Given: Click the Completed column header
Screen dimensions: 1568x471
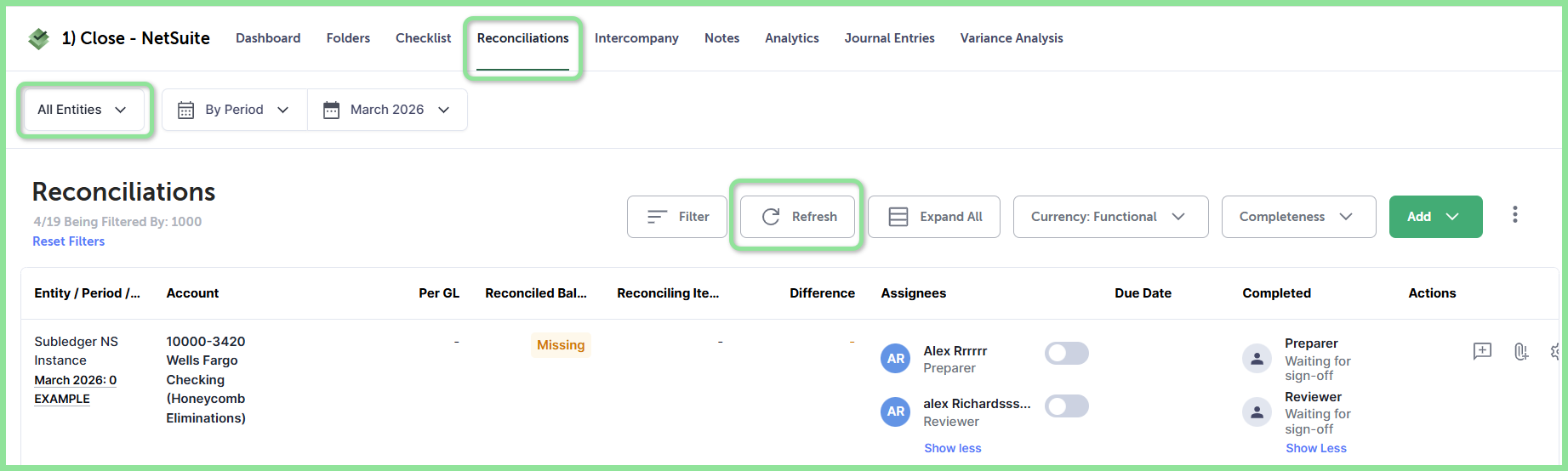Looking at the screenshot, I should (1276, 293).
